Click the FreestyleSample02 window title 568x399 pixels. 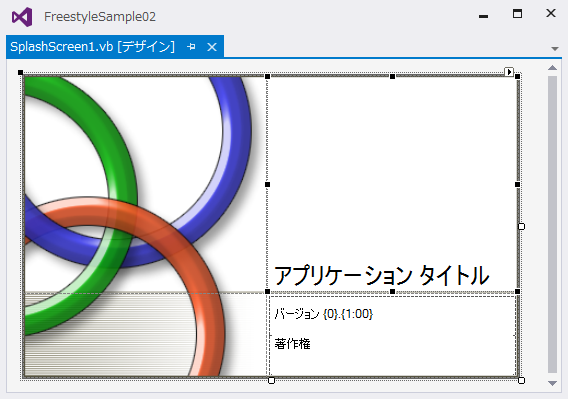coord(100,17)
